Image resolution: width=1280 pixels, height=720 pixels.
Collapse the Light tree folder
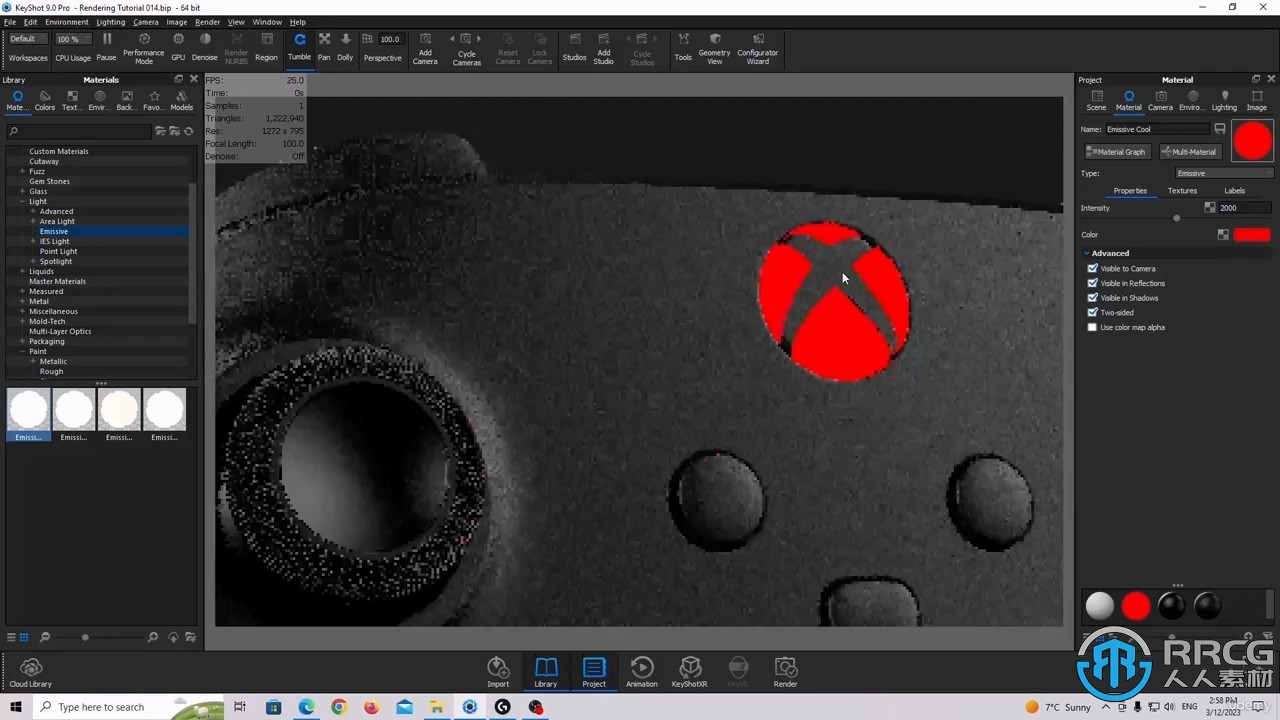tap(22, 201)
